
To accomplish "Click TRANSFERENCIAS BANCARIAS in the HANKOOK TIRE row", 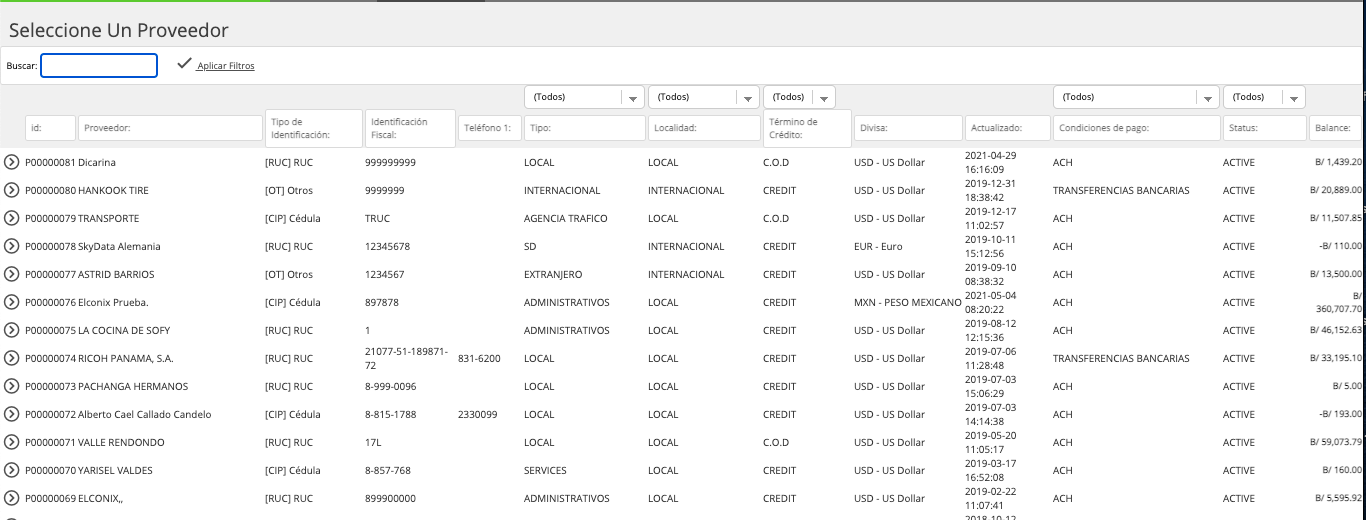I will pyautogui.click(x=1121, y=190).
